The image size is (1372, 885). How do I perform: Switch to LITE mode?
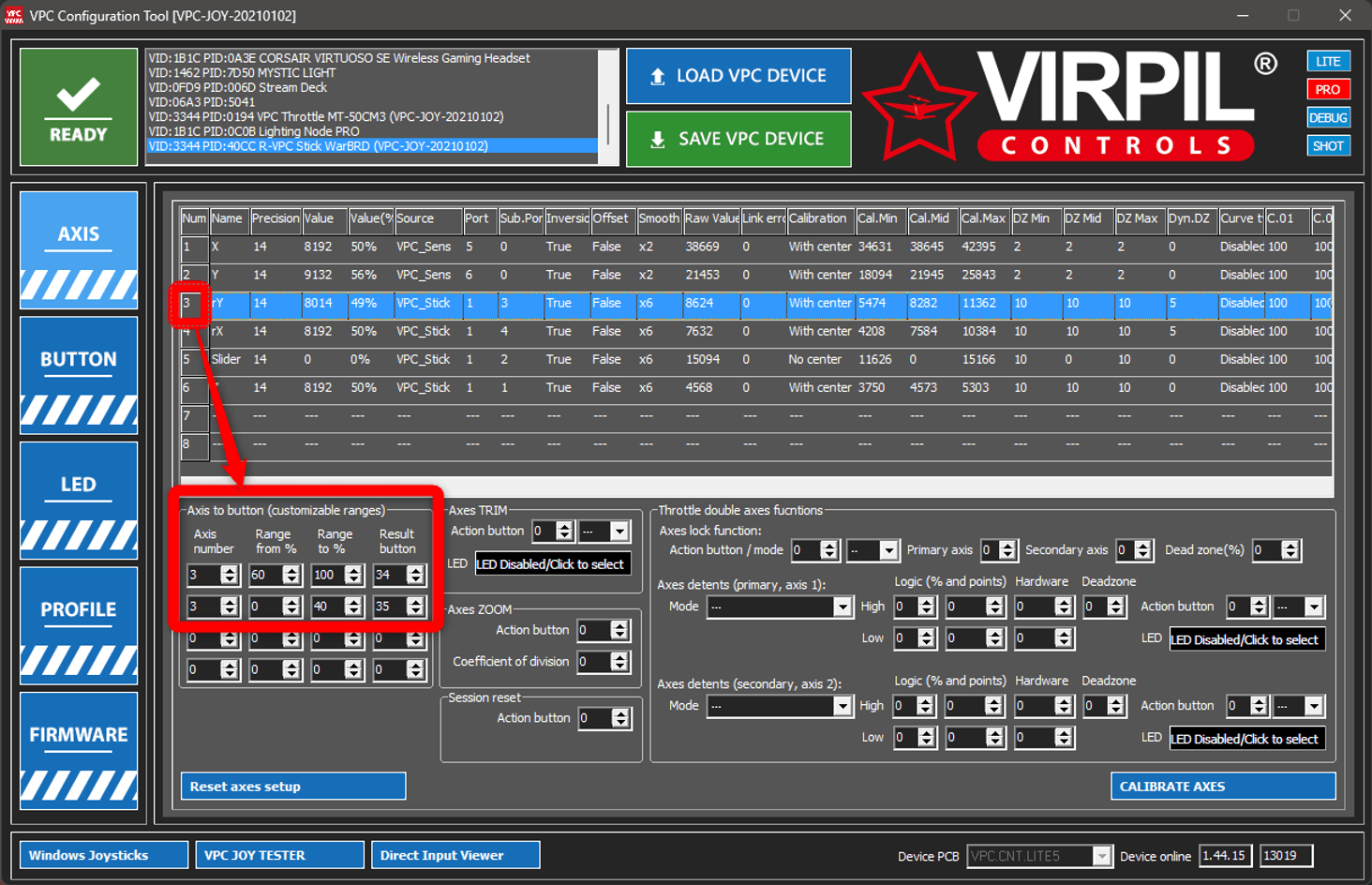point(1328,62)
